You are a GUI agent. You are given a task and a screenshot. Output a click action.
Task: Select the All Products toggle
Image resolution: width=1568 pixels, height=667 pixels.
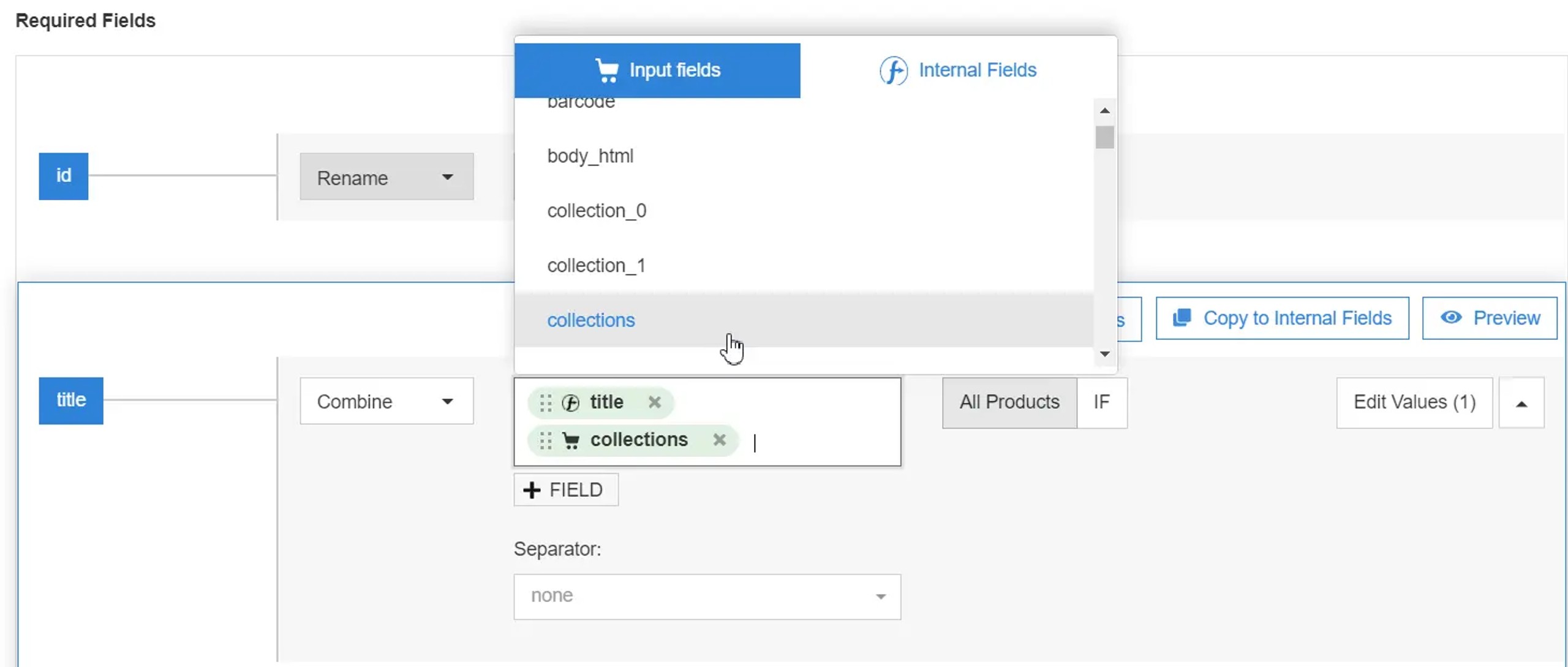(x=1009, y=402)
